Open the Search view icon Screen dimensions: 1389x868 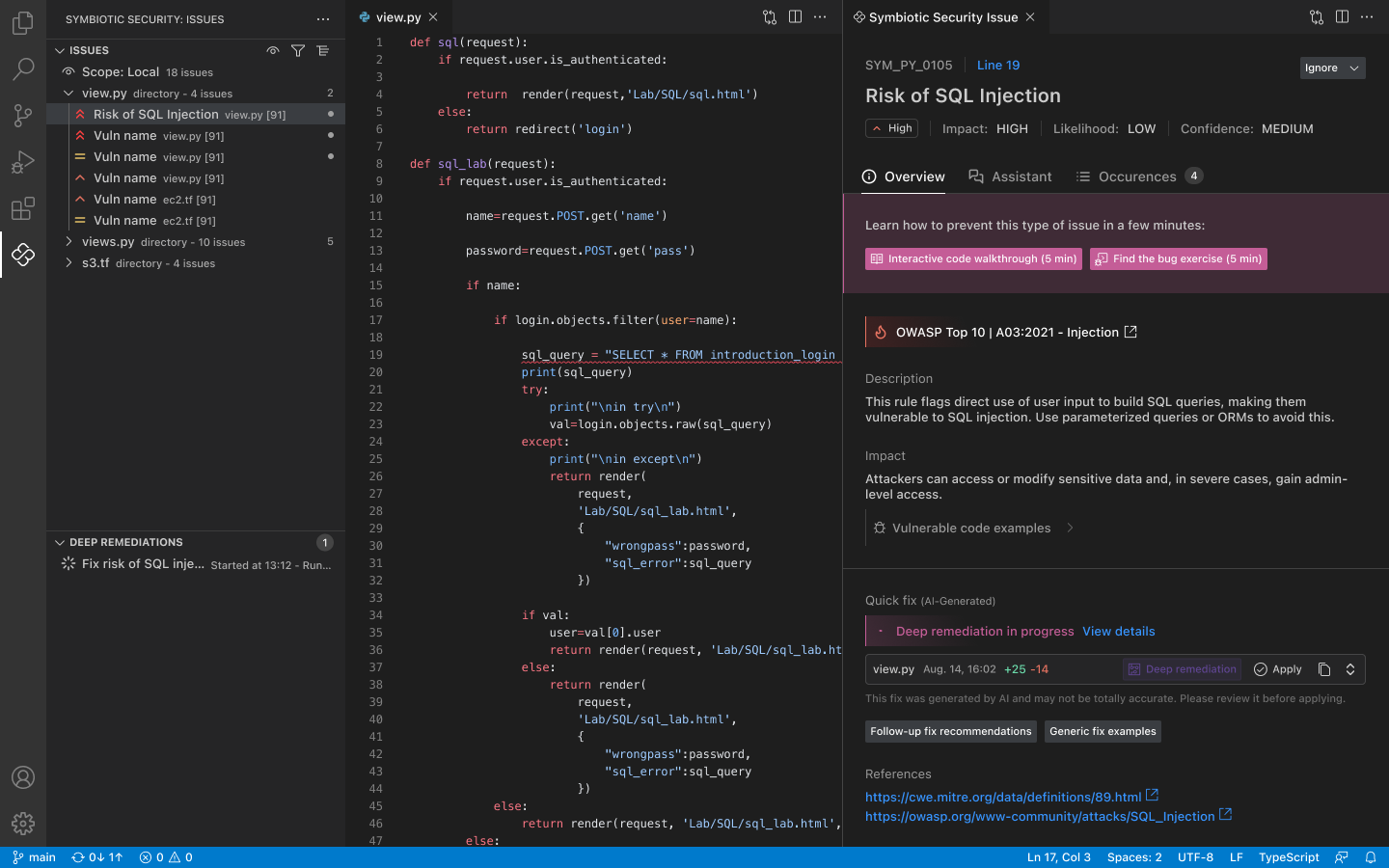click(x=23, y=68)
